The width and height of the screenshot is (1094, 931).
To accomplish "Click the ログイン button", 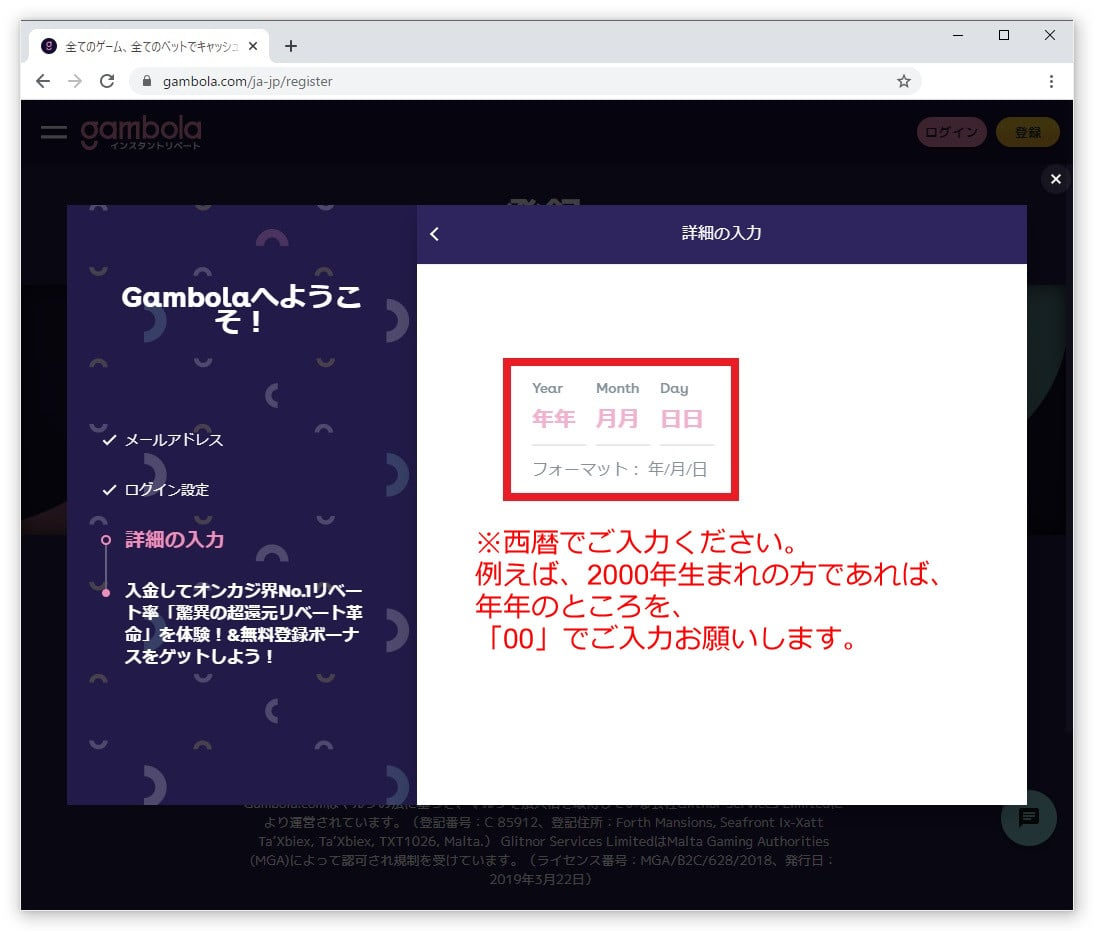I will click(952, 132).
